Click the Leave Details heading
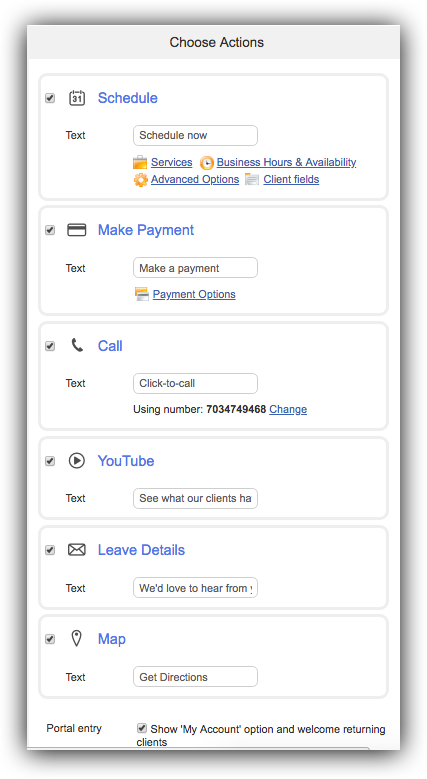Image resolution: width=427 pixels, height=779 pixels. (141, 550)
